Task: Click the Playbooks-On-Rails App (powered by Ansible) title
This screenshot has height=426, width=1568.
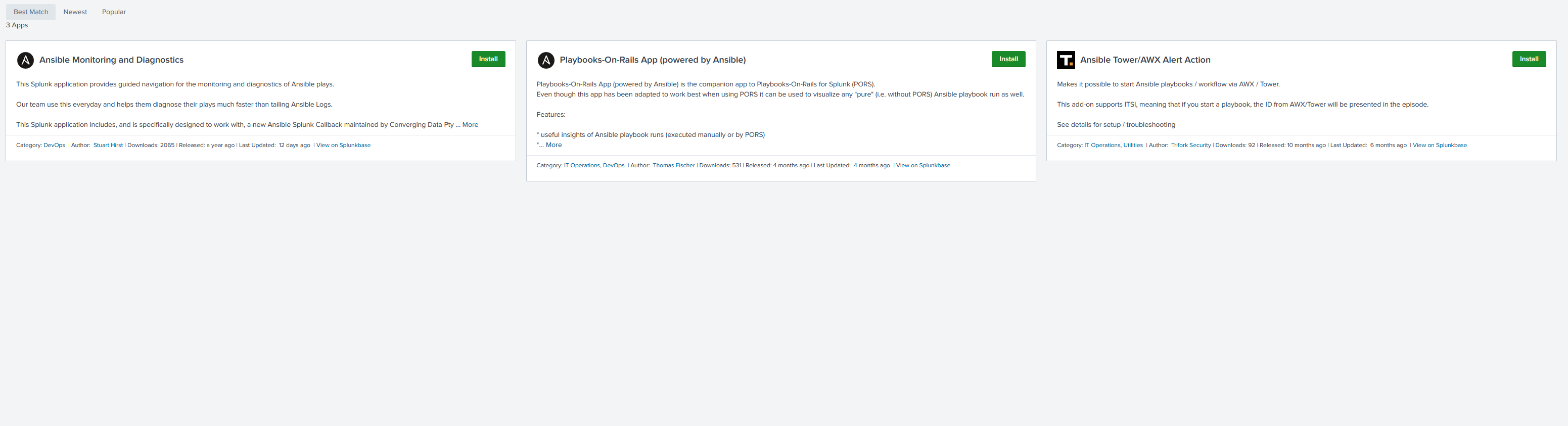Action: point(653,60)
